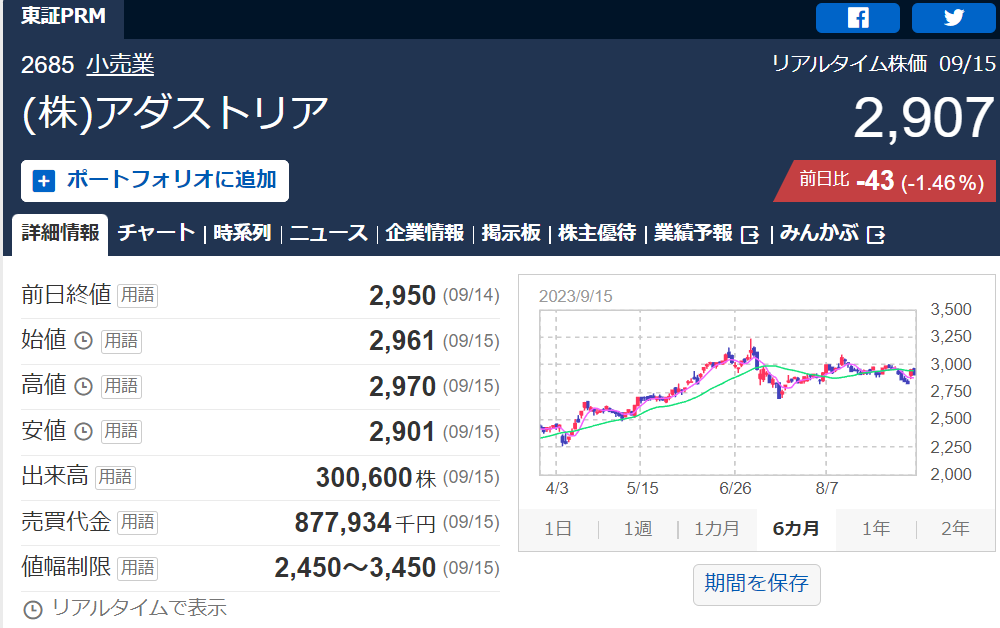The height and width of the screenshot is (628, 1000).
Task: Click the current price 2,907
Action: click(x=923, y=118)
